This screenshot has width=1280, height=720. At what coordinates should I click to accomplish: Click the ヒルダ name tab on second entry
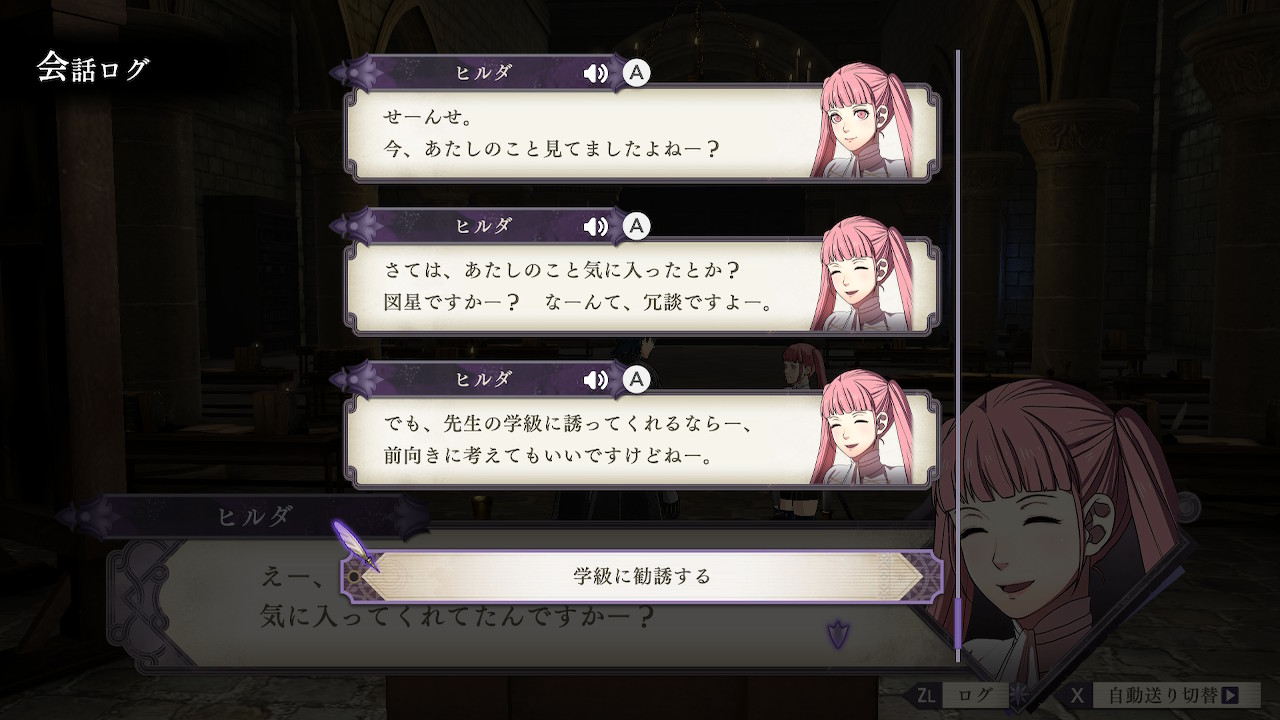[x=483, y=226]
